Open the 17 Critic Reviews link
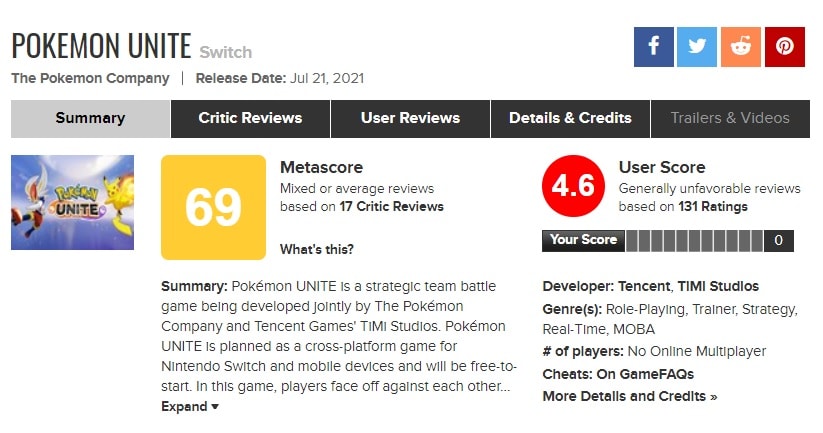The image size is (823, 433). [x=392, y=207]
